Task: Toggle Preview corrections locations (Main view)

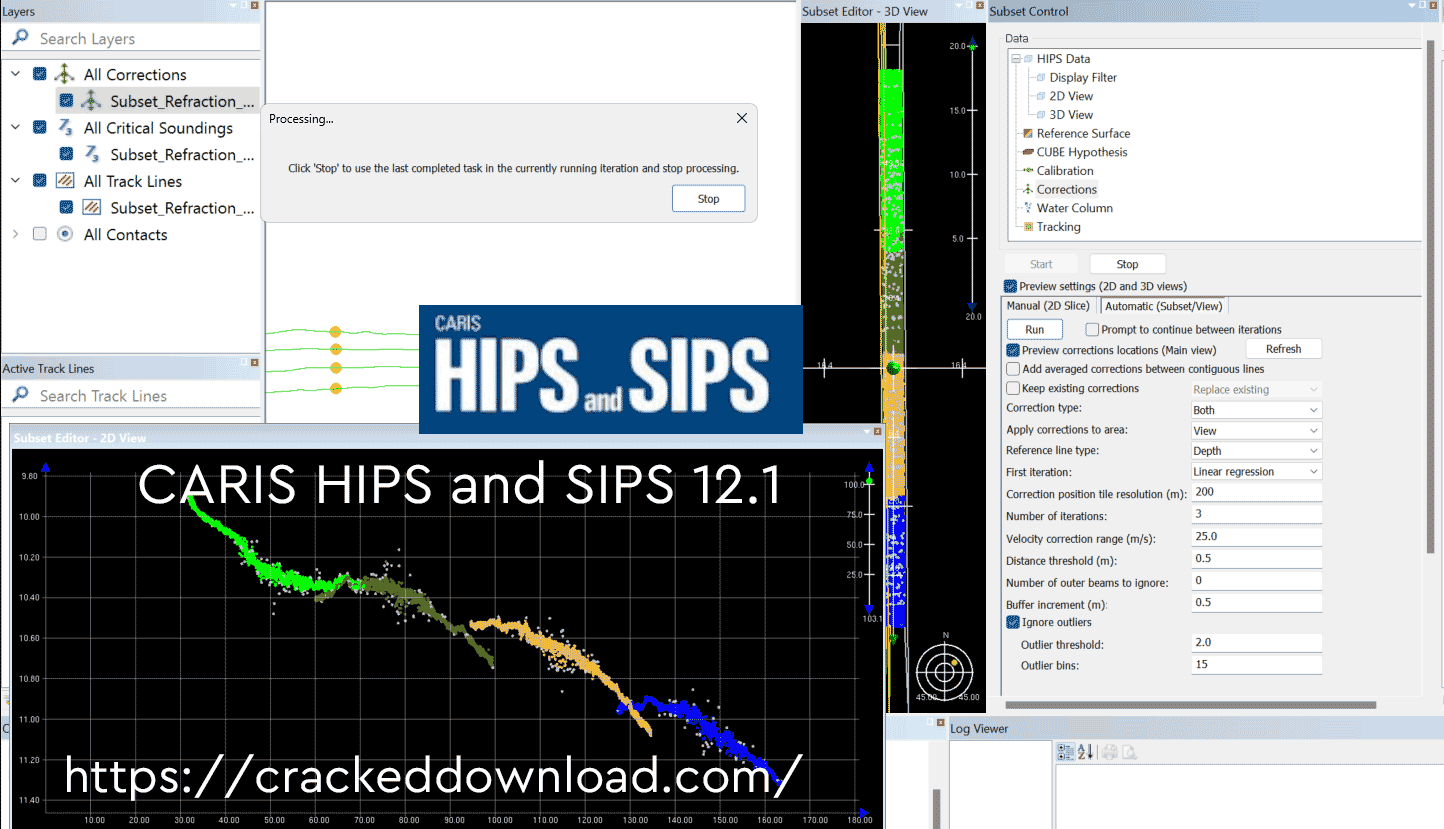Action: [x=1013, y=350]
